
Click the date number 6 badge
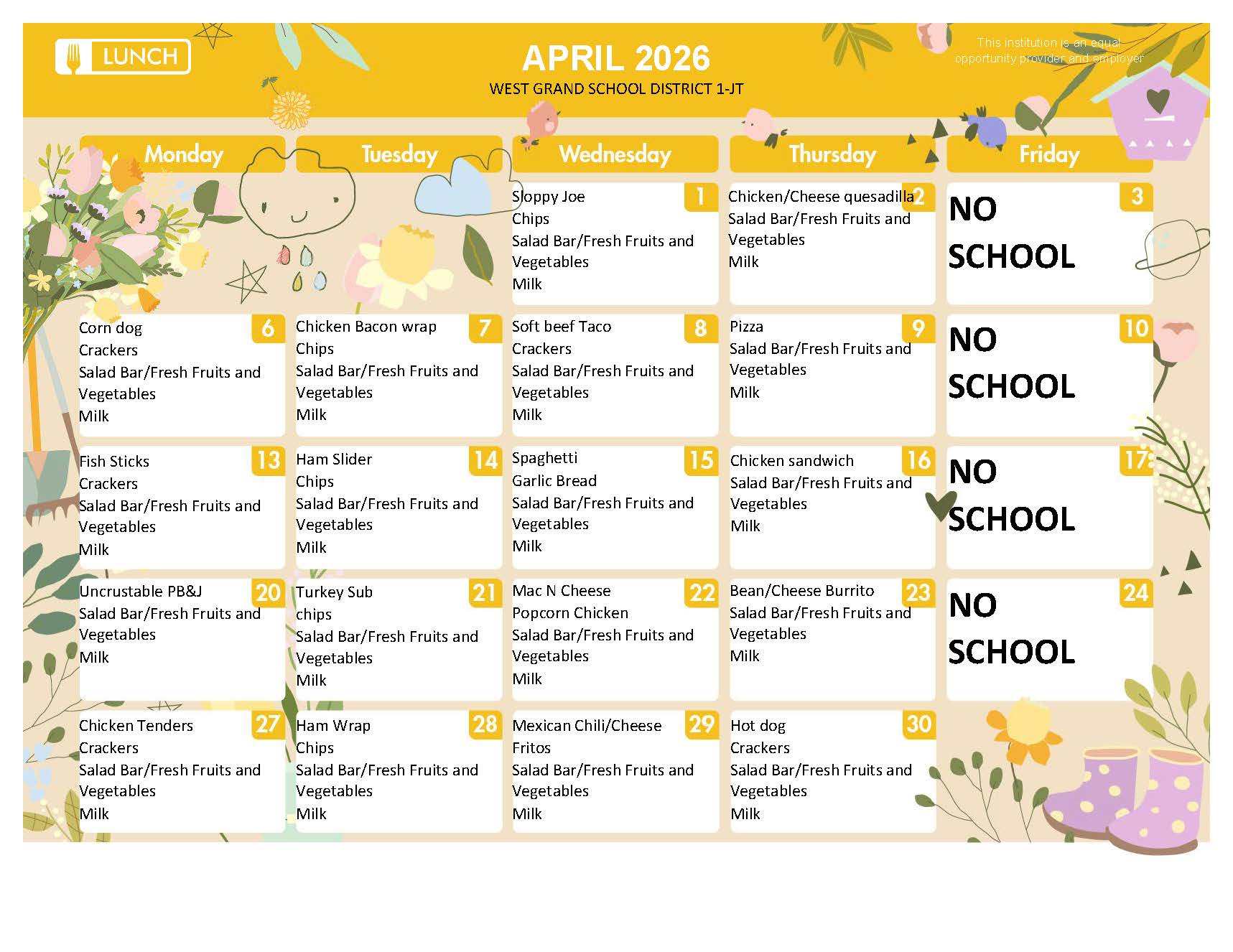click(x=268, y=328)
